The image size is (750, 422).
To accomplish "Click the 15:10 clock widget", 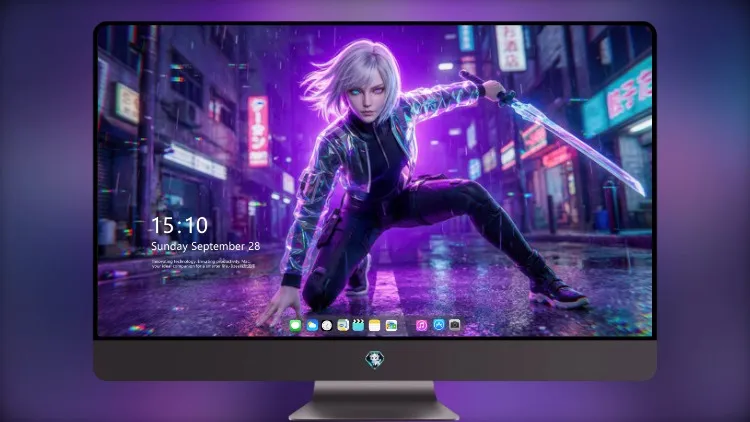I will point(180,225).
